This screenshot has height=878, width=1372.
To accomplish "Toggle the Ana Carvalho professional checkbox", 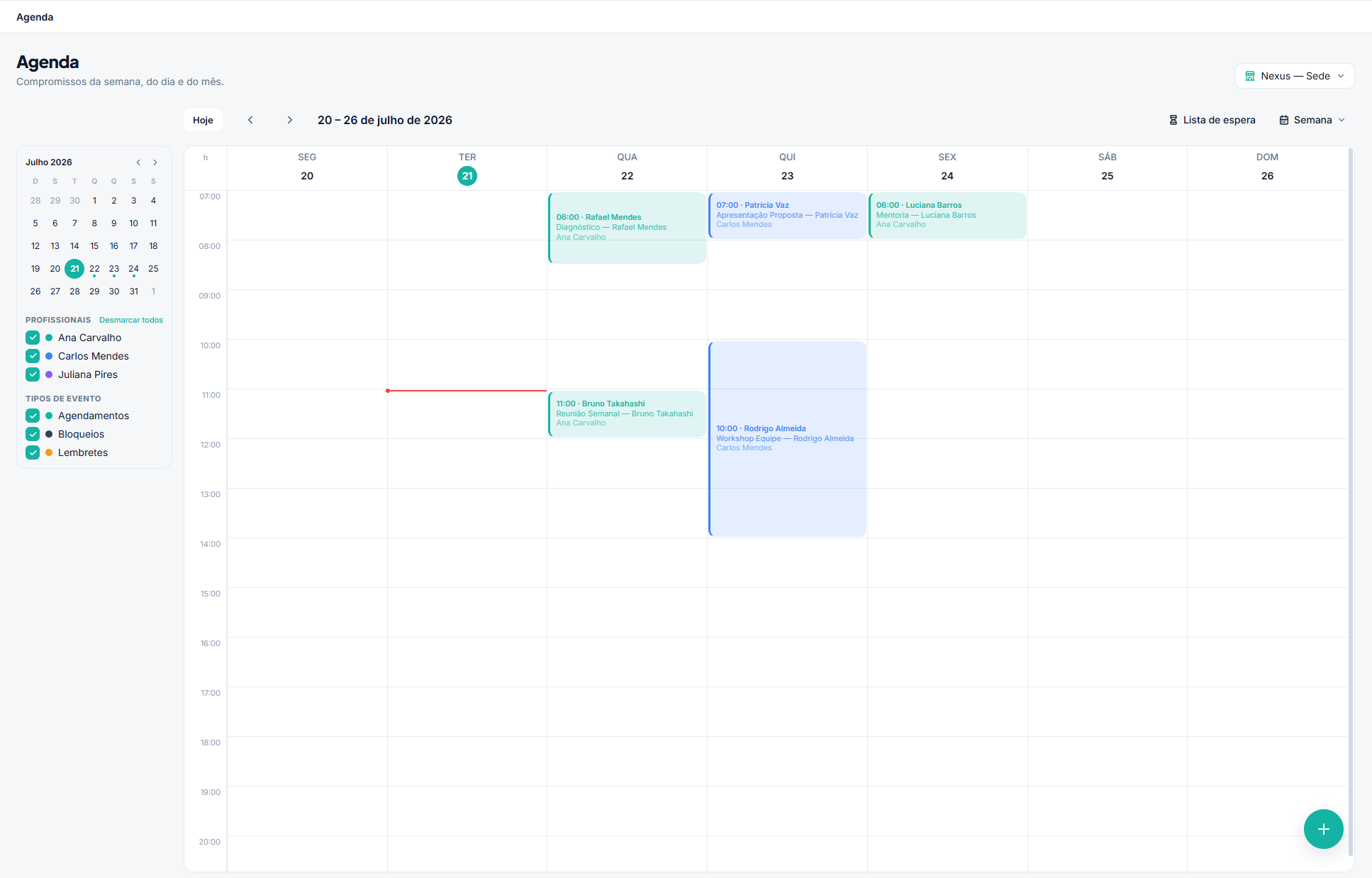I will coord(33,338).
